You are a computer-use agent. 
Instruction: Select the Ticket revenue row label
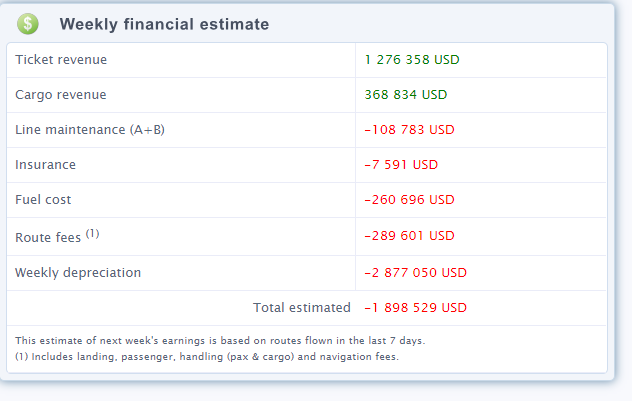click(61, 60)
